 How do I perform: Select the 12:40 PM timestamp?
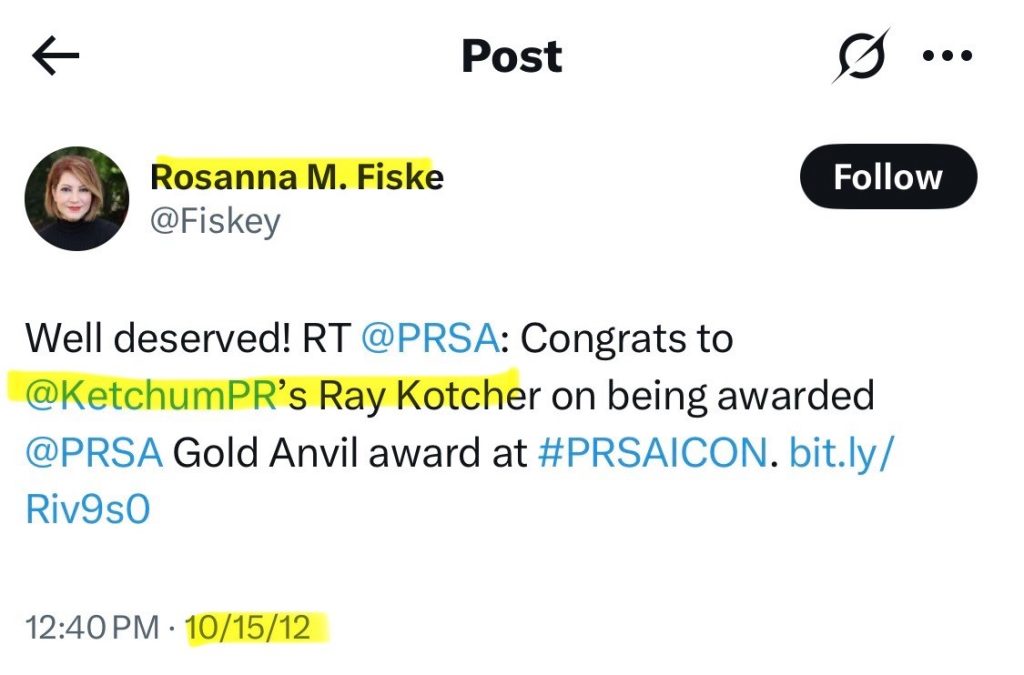pos(92,627)
